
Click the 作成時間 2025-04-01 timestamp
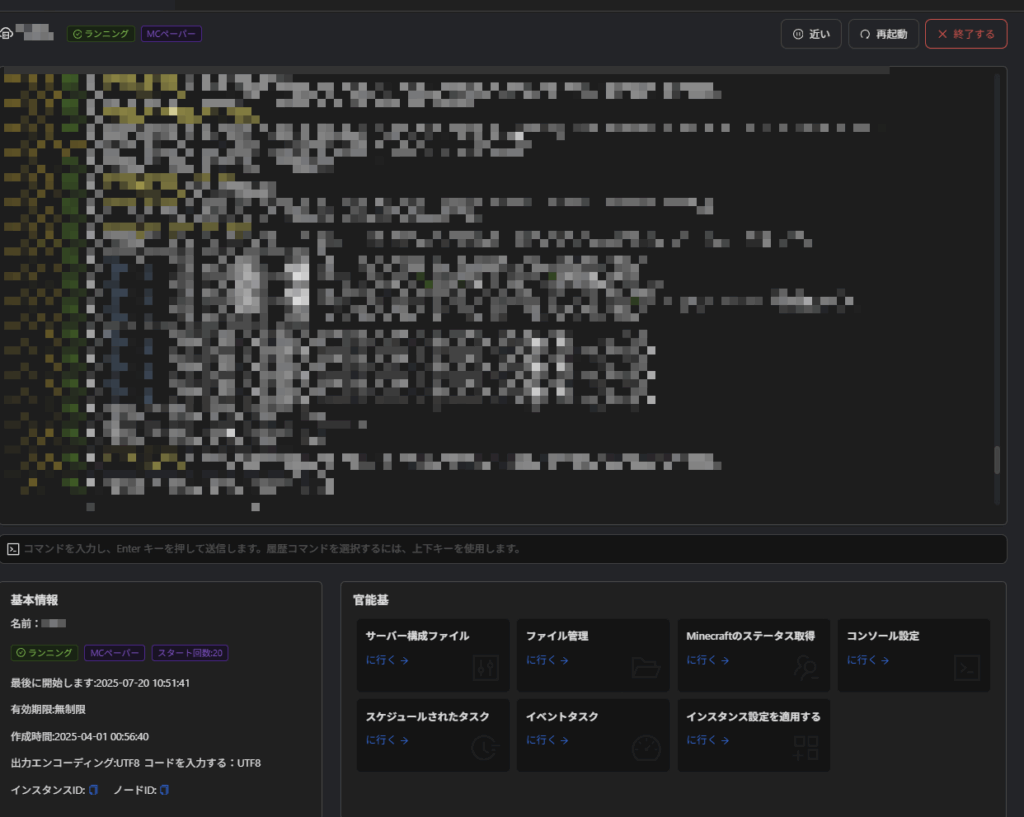80,737
